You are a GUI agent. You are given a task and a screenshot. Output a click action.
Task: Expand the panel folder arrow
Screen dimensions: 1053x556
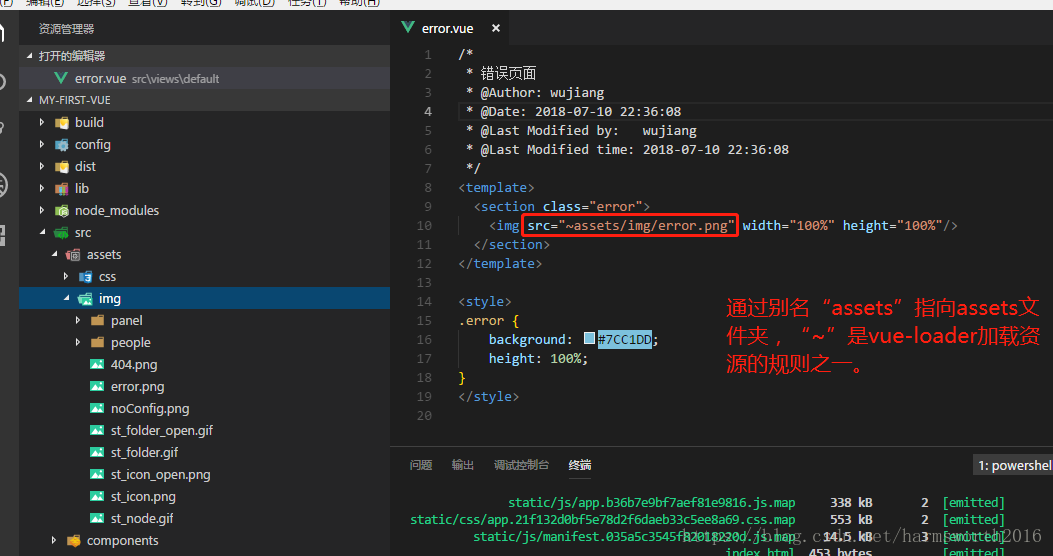(78, 320)
